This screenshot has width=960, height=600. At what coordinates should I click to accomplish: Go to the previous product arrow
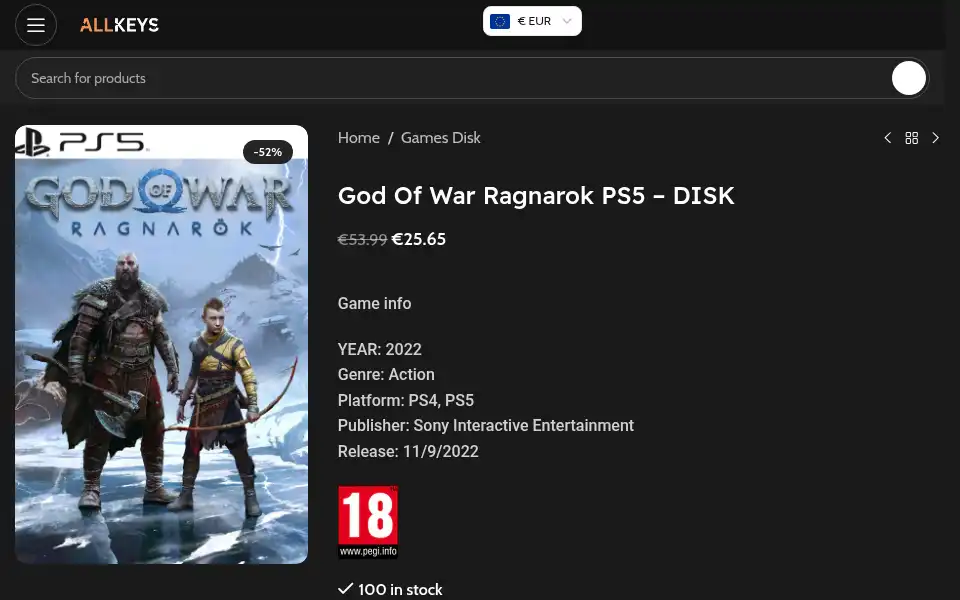point(888,138)
